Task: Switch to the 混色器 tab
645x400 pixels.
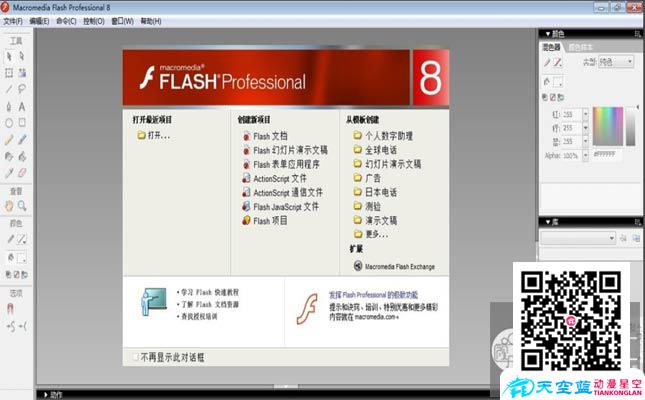Action: (551, 47)
